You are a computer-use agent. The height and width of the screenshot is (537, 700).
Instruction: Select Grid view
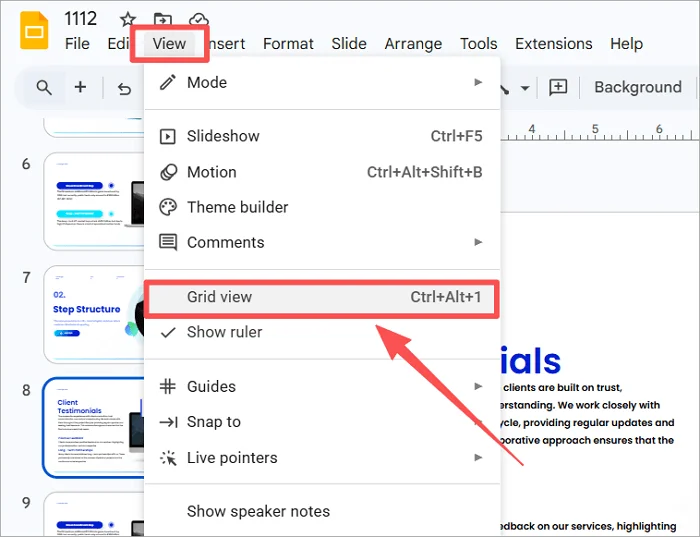tap(322, 297)
